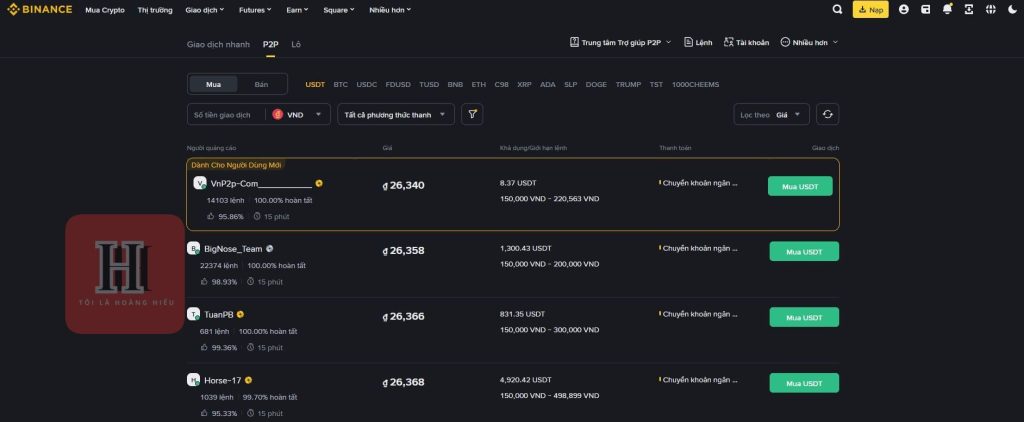1024x422 pixels.
Task: Expand the P2P bar Nhiều hơn dropdown
Action: [x=809, y=42]
